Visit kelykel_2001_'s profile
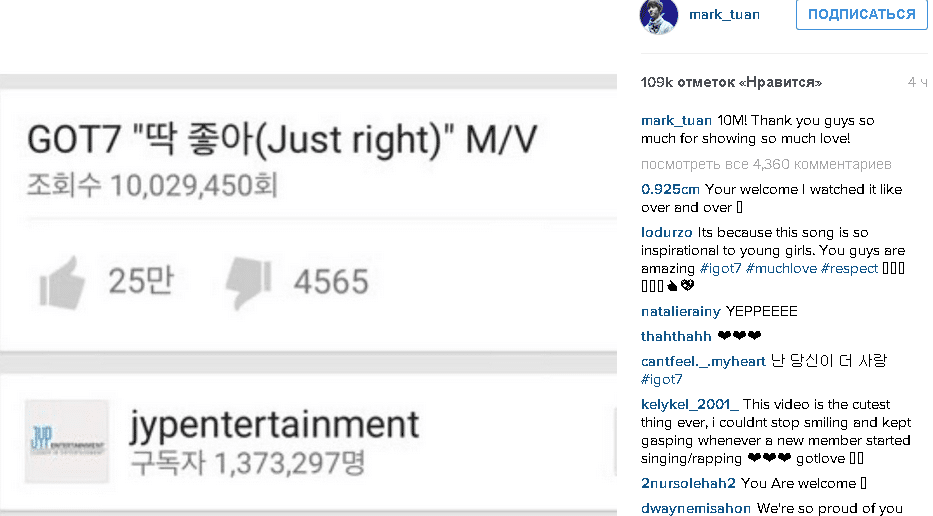The image size is (933, 516). pos(690,405)
